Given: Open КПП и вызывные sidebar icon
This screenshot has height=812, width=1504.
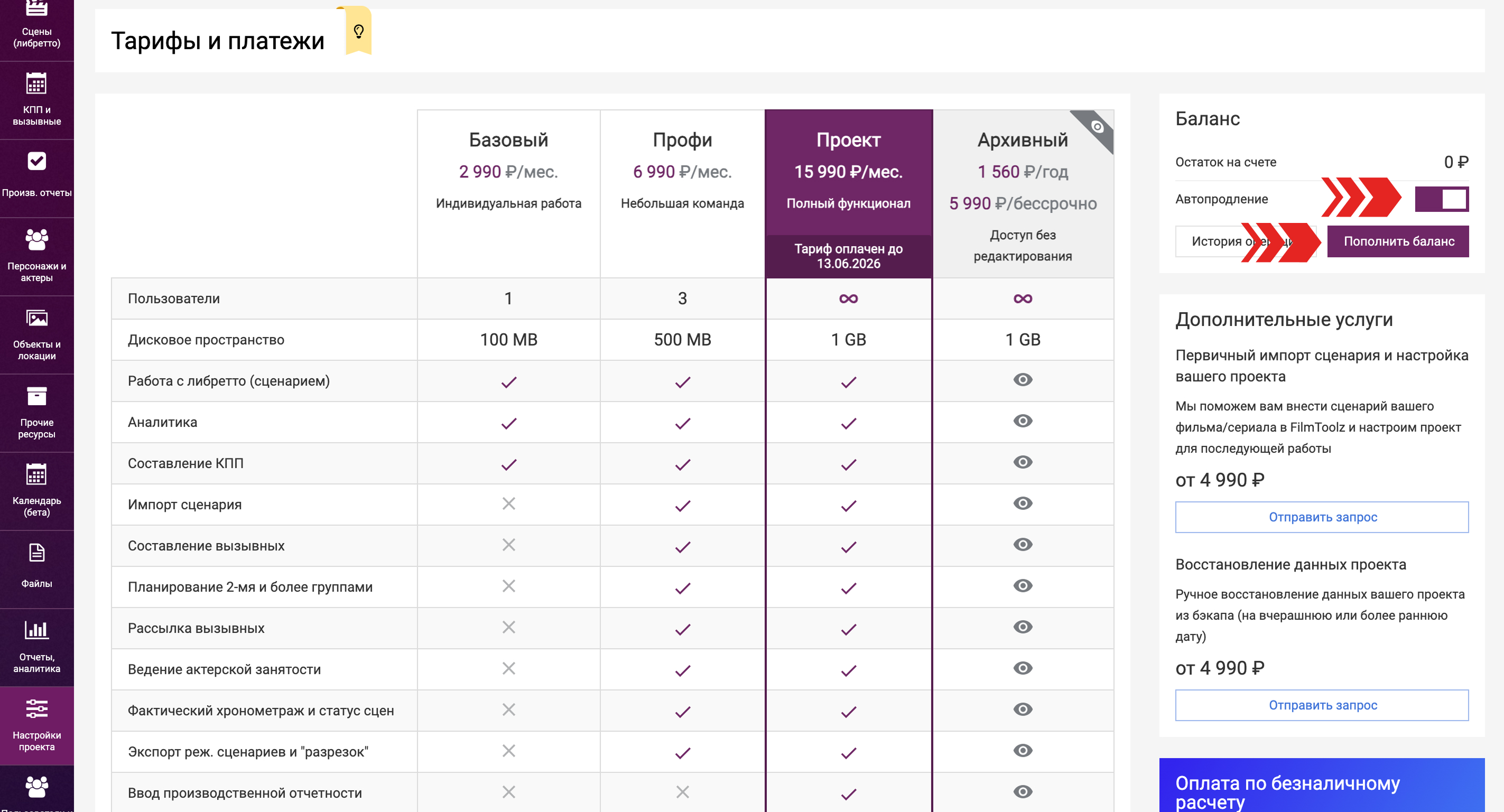Looking at the screenshot, I should coord(36,85).
